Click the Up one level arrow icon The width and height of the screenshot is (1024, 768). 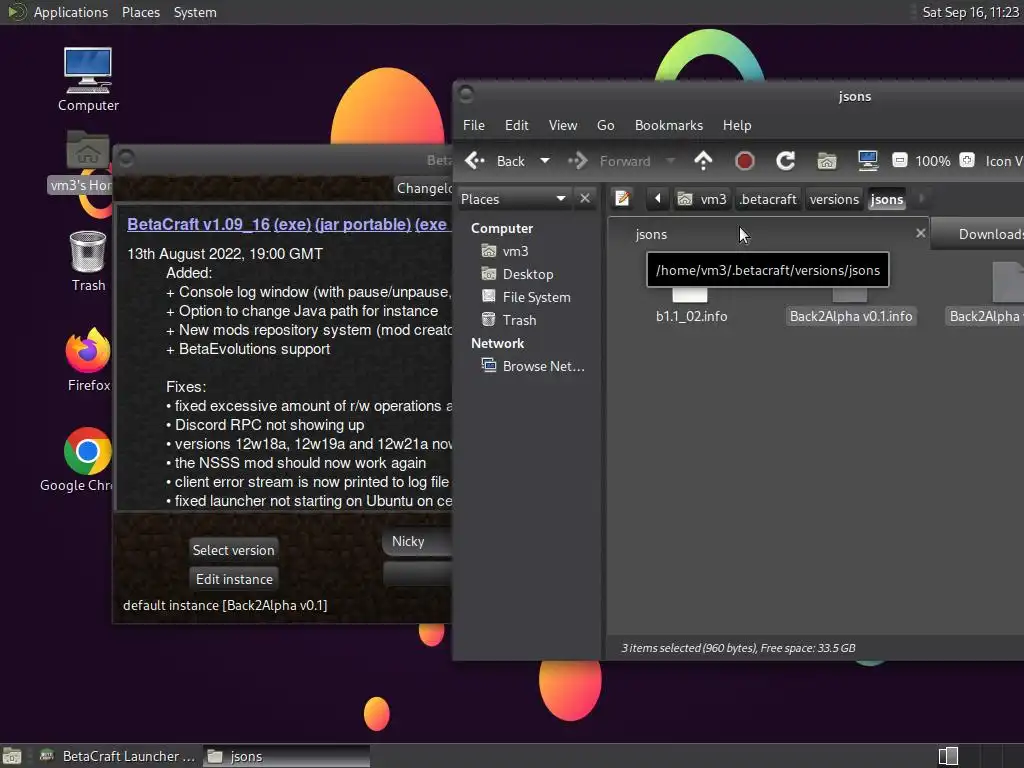703,161
